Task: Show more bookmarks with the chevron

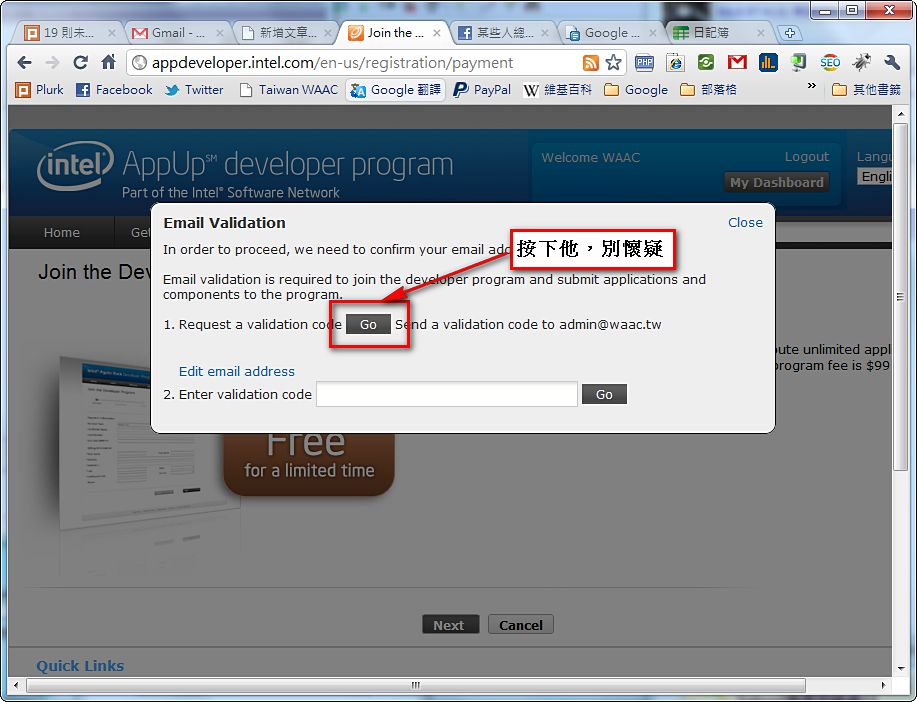Action: click(811, 86)
